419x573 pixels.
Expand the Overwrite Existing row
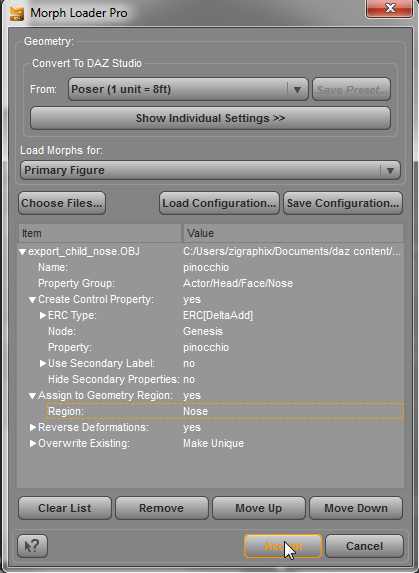tap(33, 443)
